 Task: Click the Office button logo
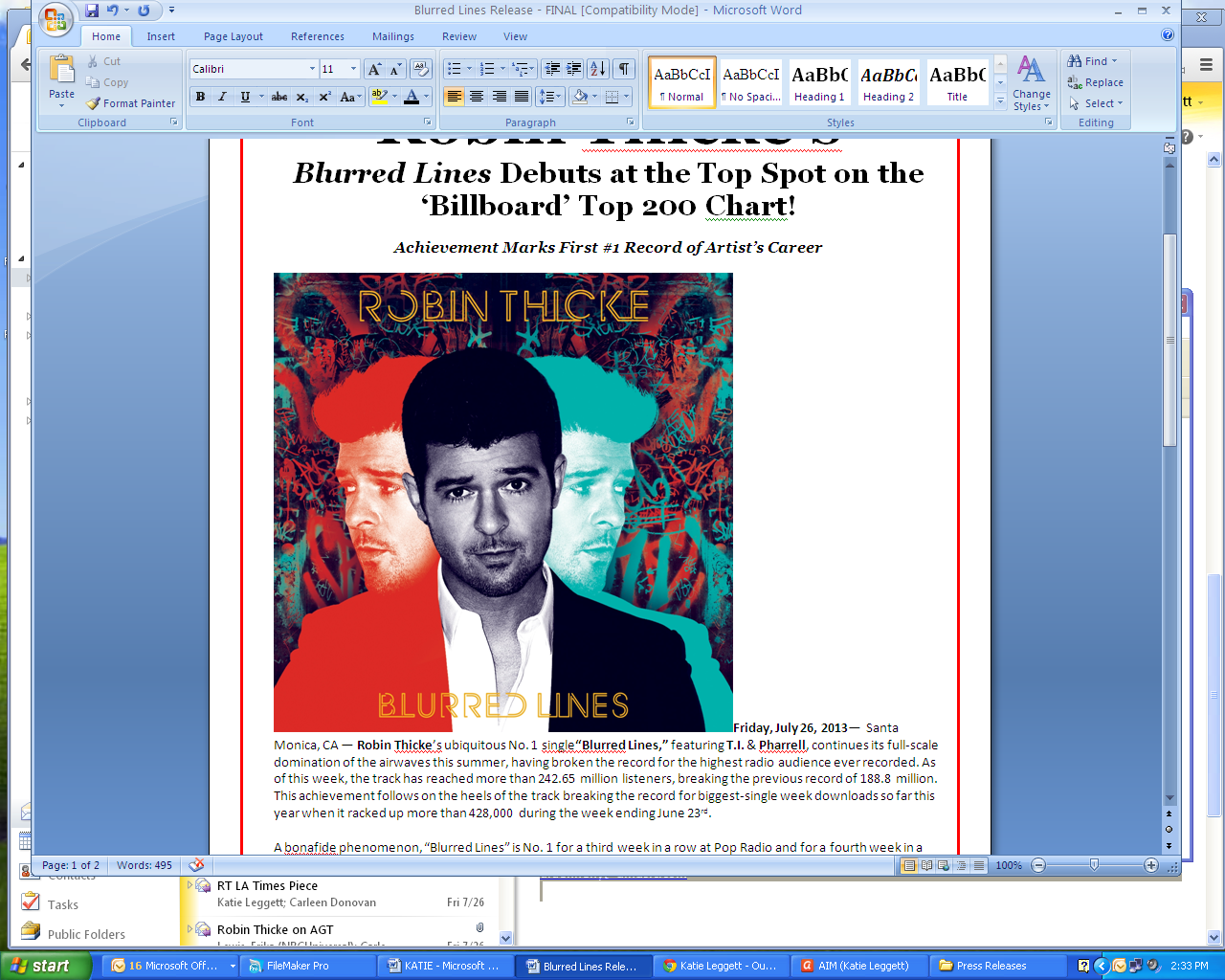pyautogui.click(x=56, y=18)
